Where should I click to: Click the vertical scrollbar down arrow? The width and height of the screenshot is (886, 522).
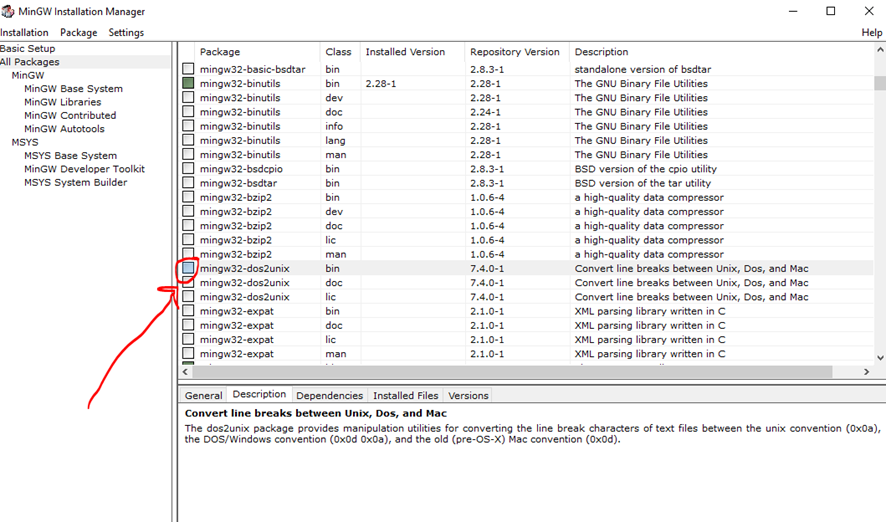880,357
